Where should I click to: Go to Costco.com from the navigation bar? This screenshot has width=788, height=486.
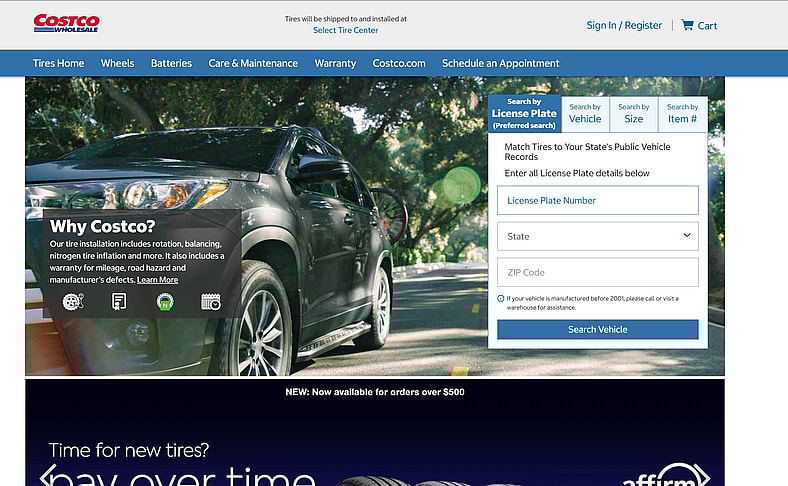pos(399,63)
